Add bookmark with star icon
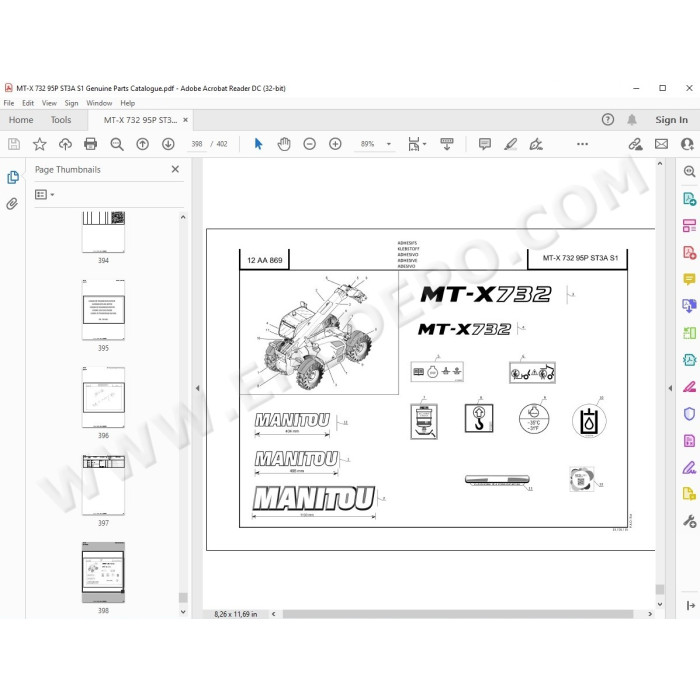Screen dimensions: 700x700 (40, 144)
